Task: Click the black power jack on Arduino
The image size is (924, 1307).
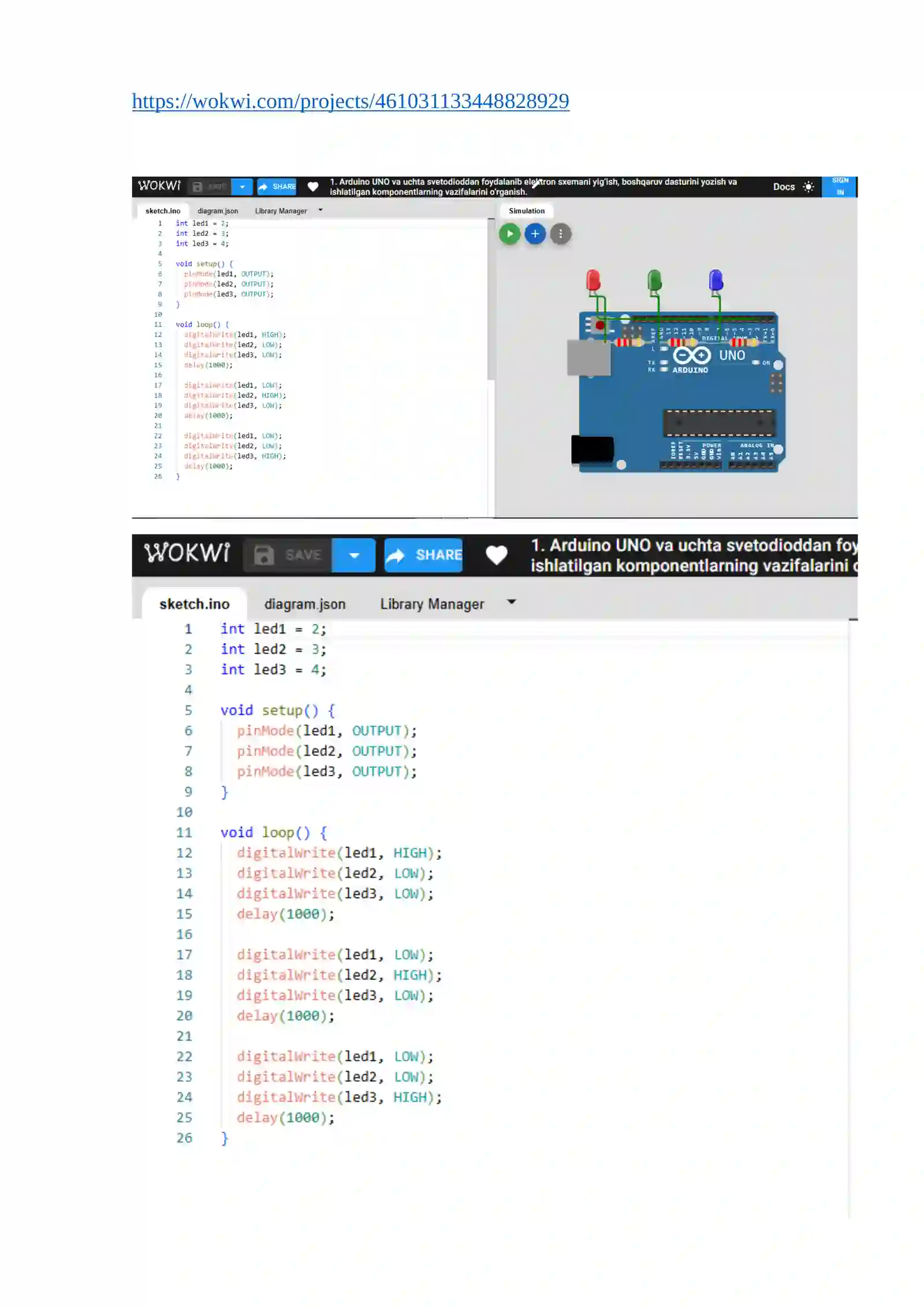Action: 592,450
